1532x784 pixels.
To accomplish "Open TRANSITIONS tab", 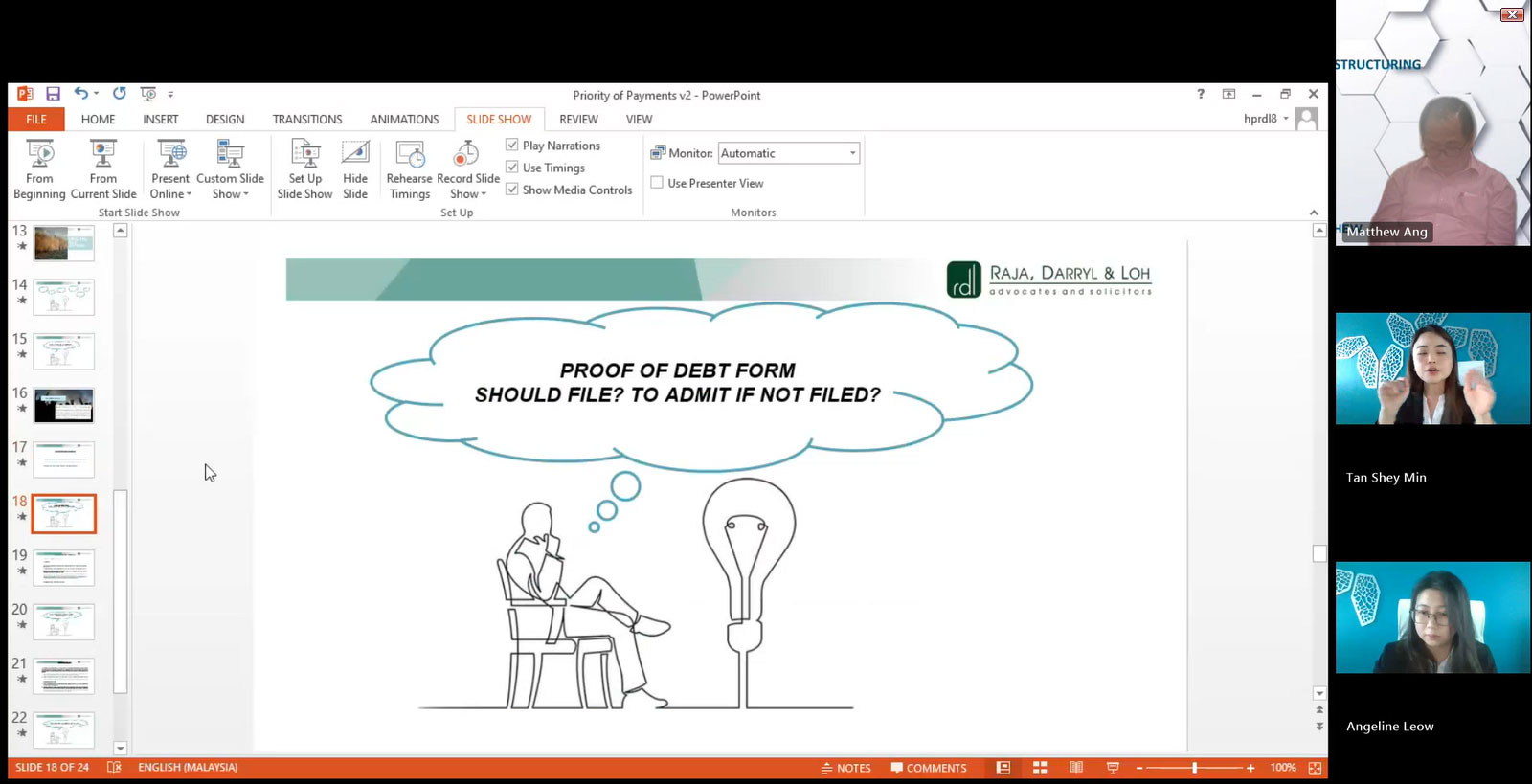I will [x=307, y=119].
